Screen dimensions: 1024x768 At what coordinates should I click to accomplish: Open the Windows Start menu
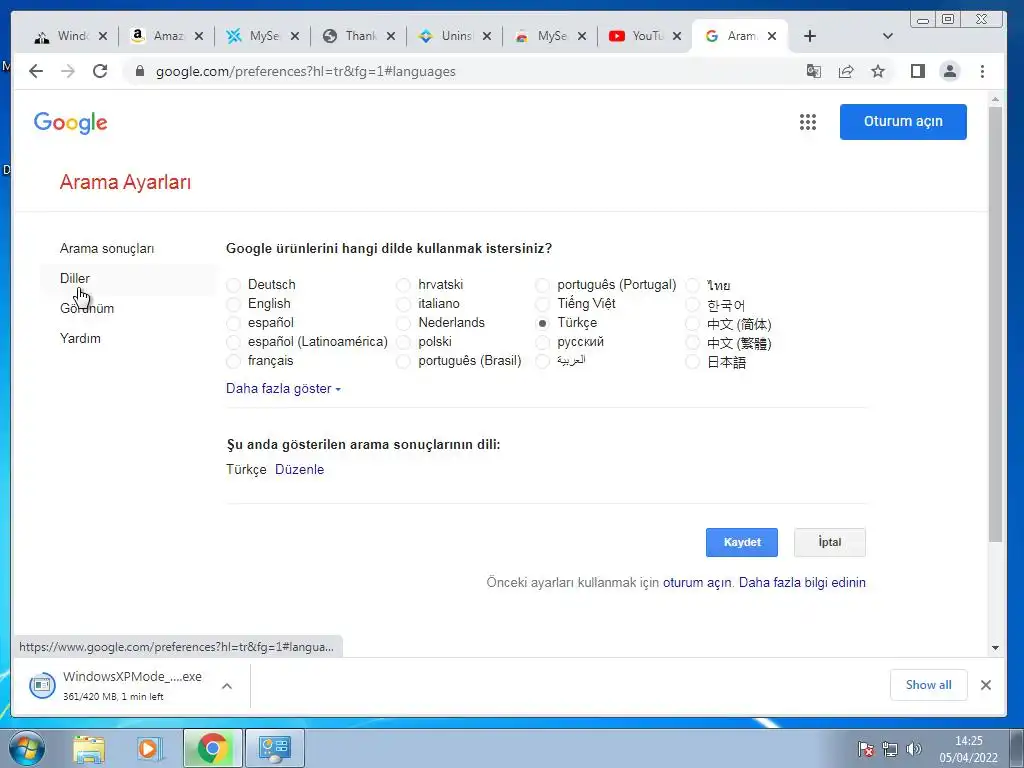[26, 748]
